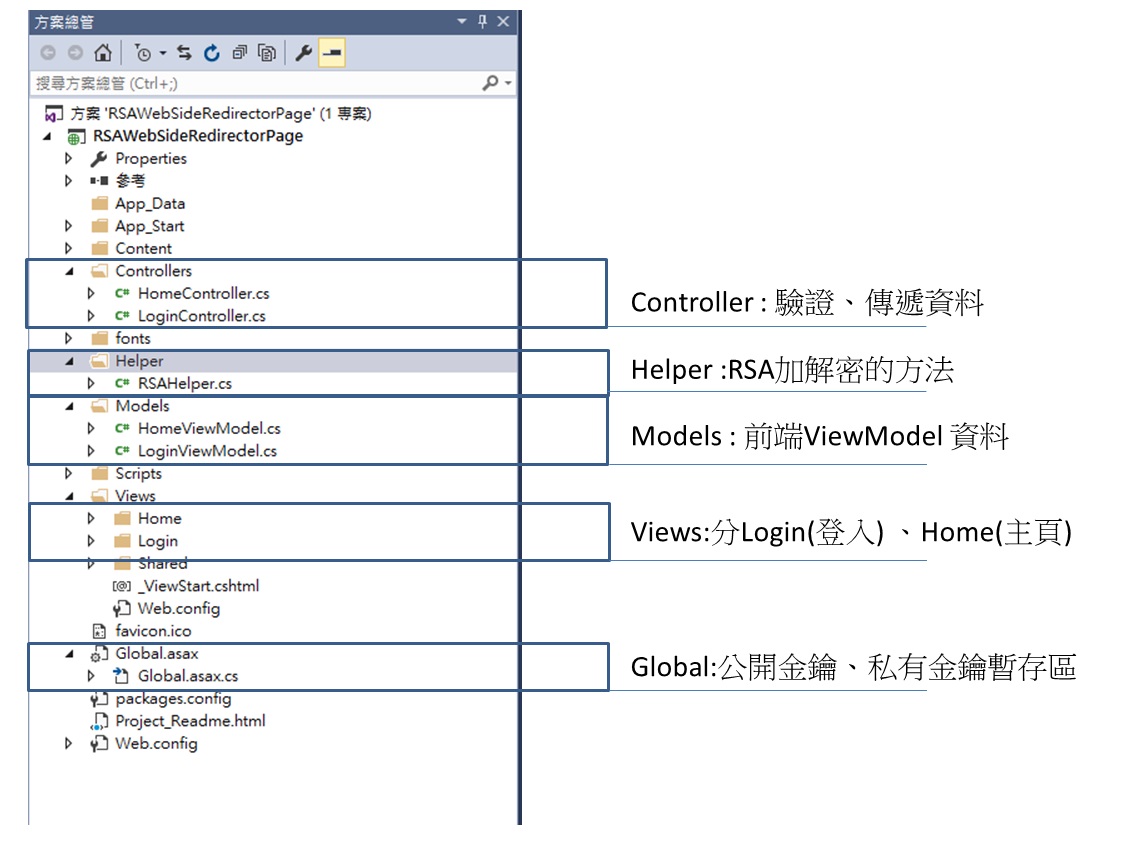Viewport: 1121px width, 845px height.
Task: Expand the Home folder under Views
Action: coord(90,518)
